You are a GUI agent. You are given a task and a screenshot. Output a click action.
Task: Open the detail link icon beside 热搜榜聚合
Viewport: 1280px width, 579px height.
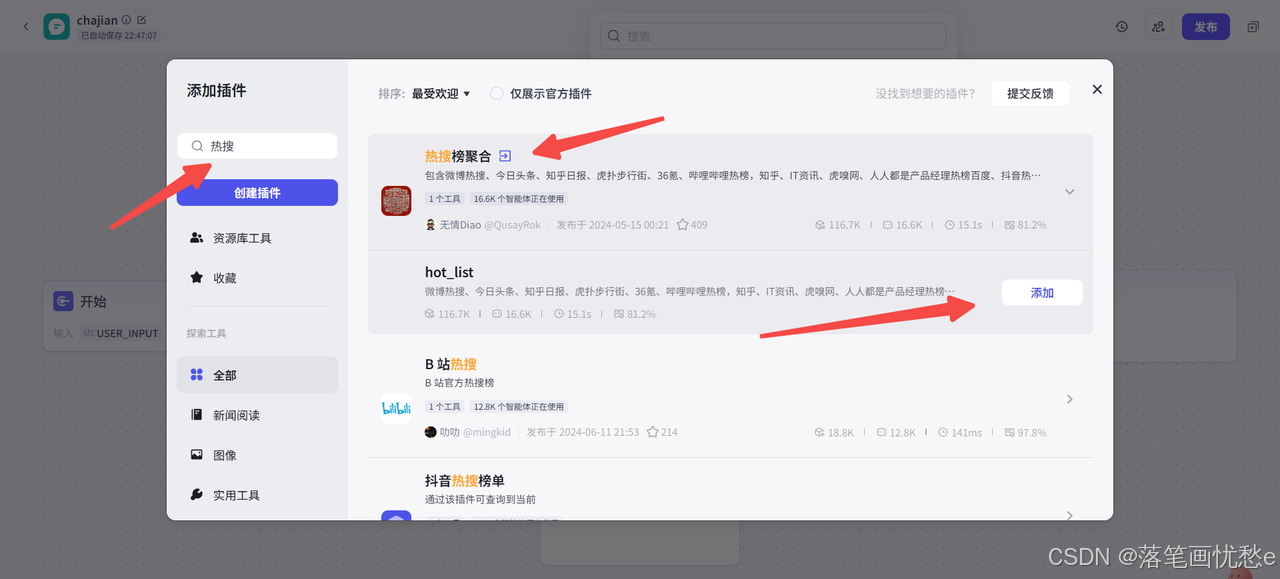click(x=505, y=156)
